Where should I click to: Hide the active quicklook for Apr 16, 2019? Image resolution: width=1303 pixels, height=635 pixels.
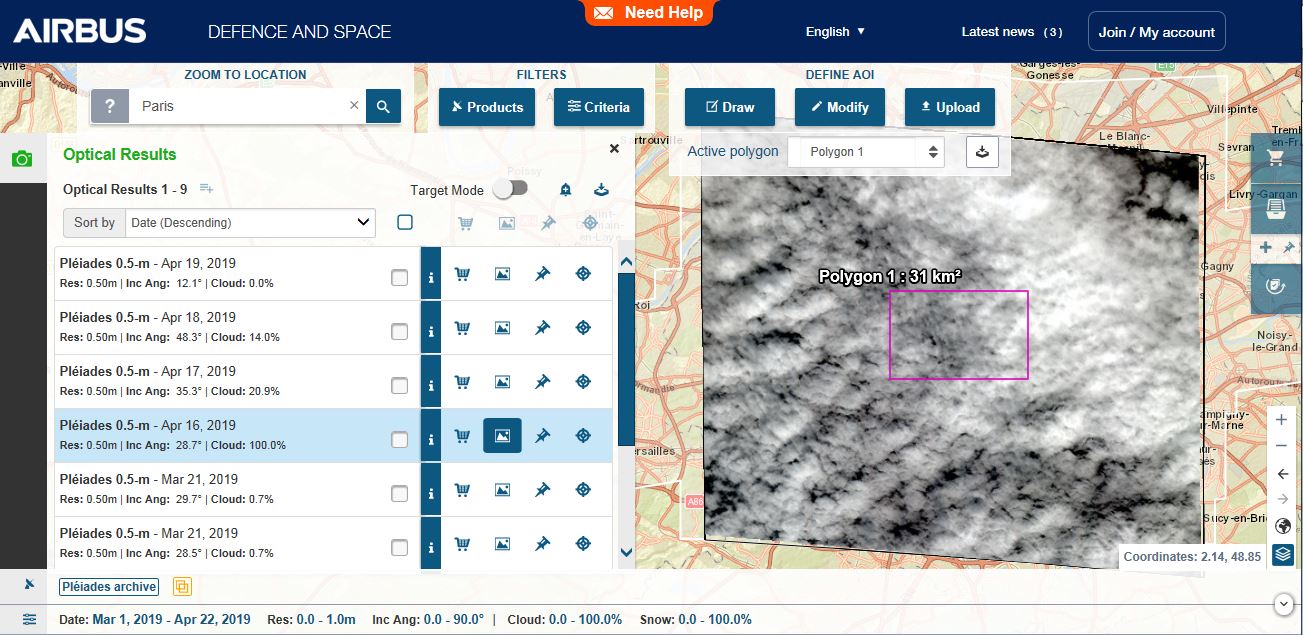click(502, 436)
